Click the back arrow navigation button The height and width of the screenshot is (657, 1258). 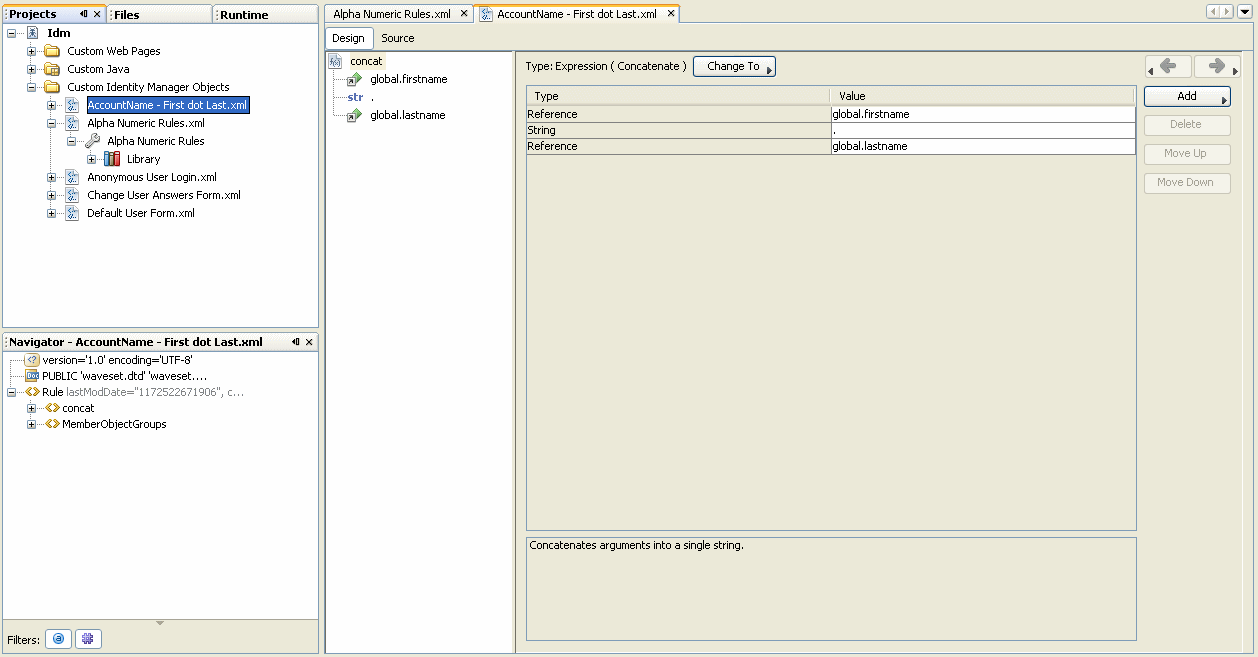pos(1168,67)
